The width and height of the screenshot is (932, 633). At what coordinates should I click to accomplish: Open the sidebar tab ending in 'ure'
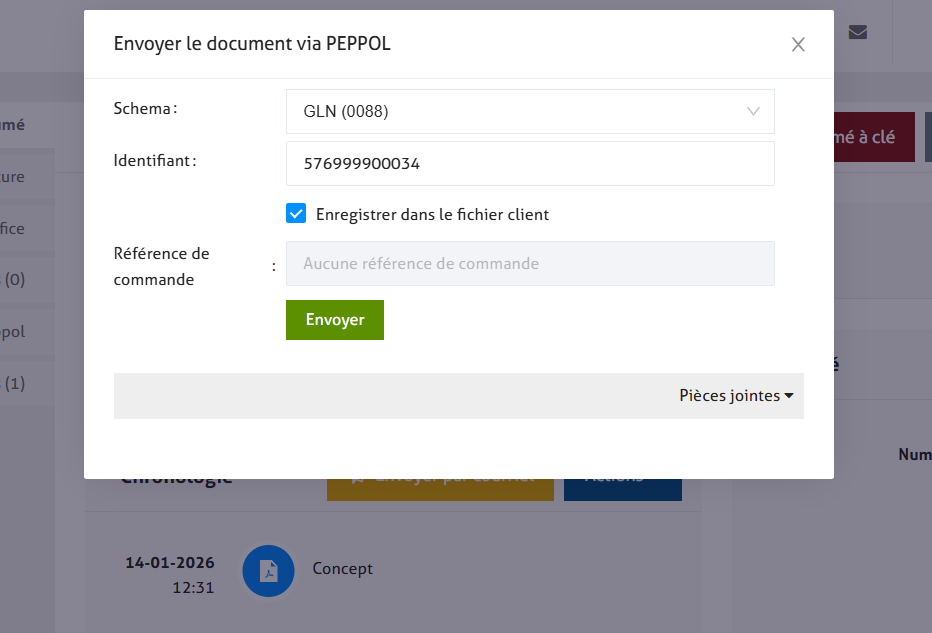coord(14,177)
